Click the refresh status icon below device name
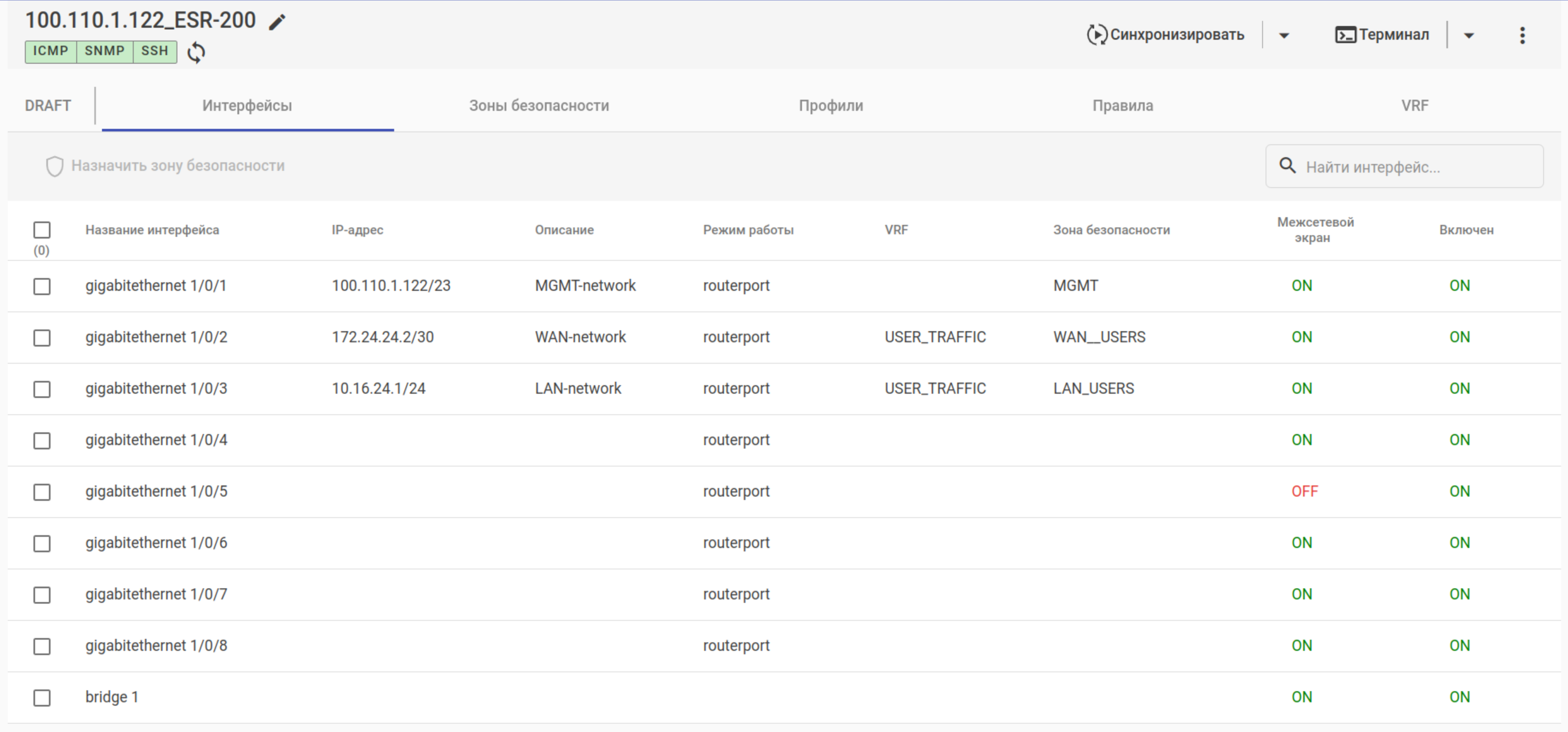1568x732 pixels. coord(196,53)
